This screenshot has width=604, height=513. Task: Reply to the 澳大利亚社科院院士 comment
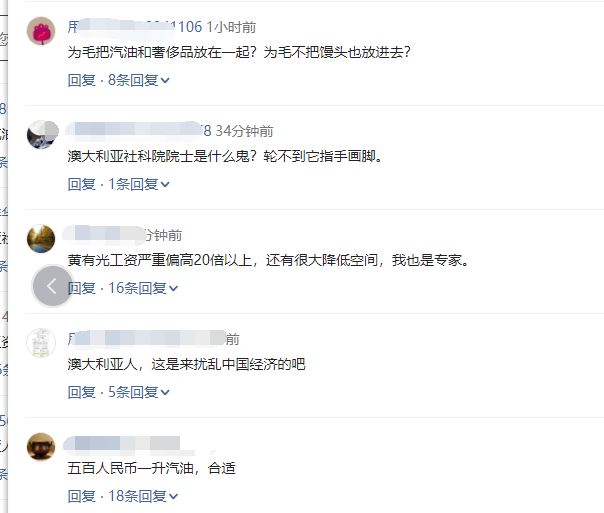tap(82, 184)
